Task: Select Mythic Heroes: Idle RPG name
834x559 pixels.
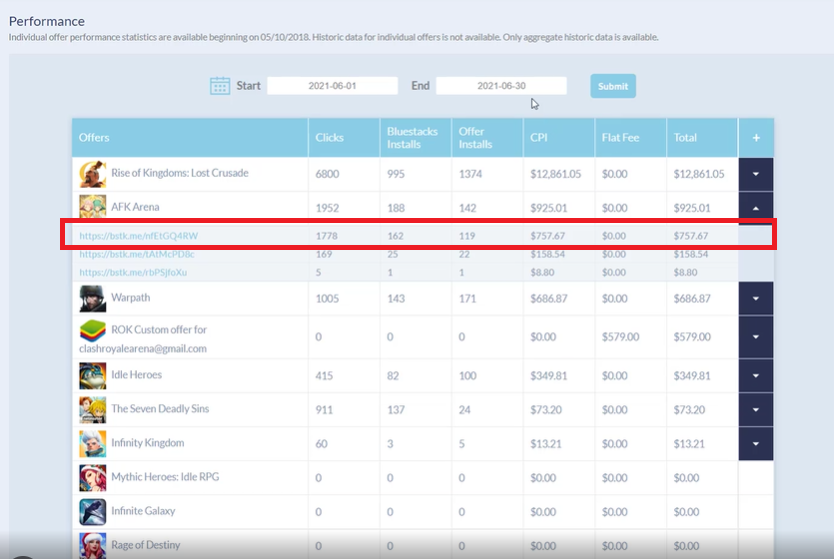Action: click(165, 477)
